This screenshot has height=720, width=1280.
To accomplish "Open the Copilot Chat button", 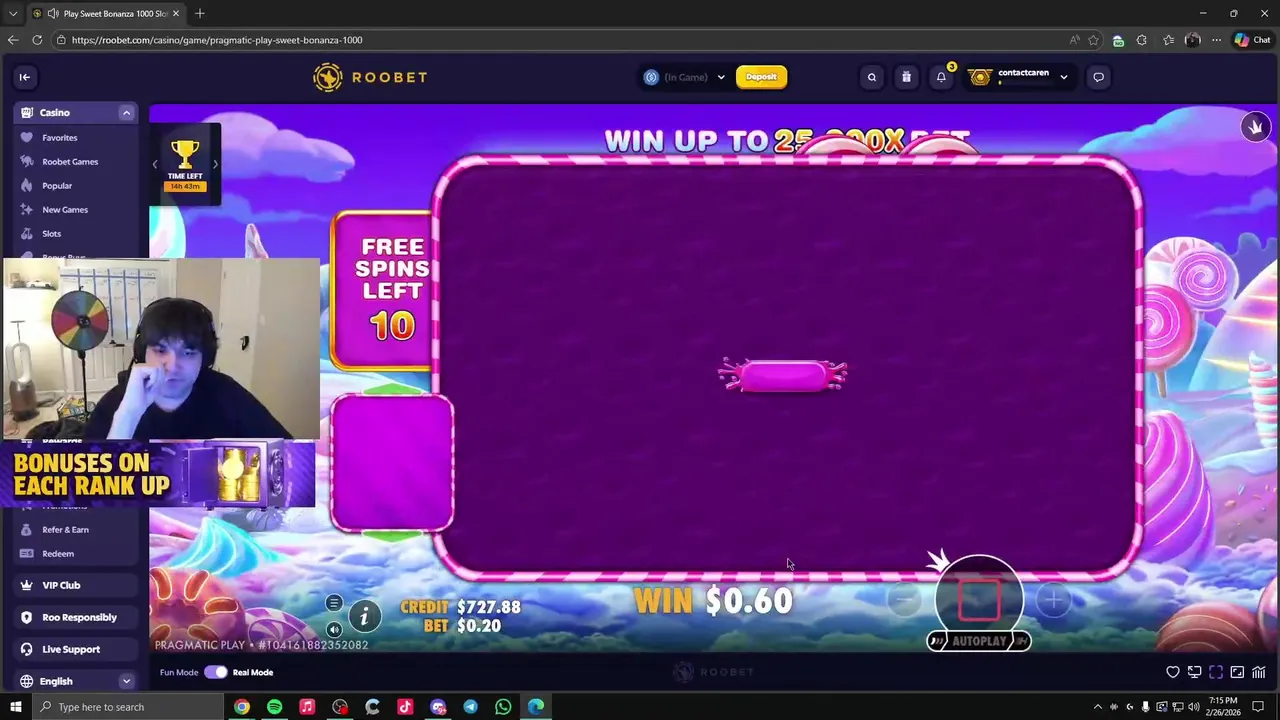I will 1252,40.
